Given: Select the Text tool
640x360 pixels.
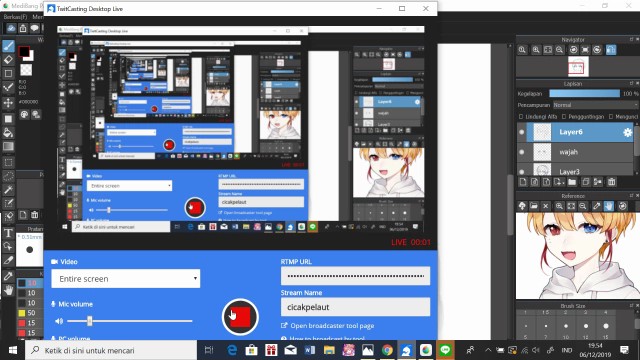Looking at the screenshot, I should [8, 233].
